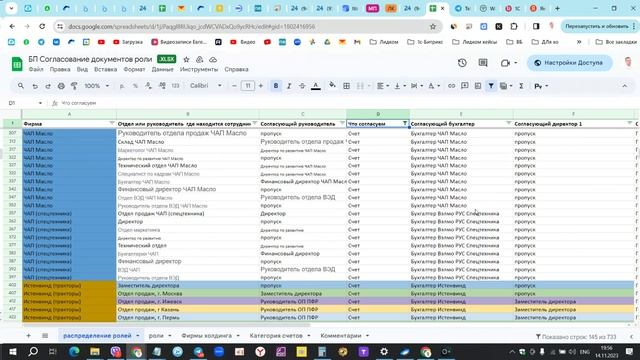
Task: Open the Файл menu
Action: coord(36,69)
